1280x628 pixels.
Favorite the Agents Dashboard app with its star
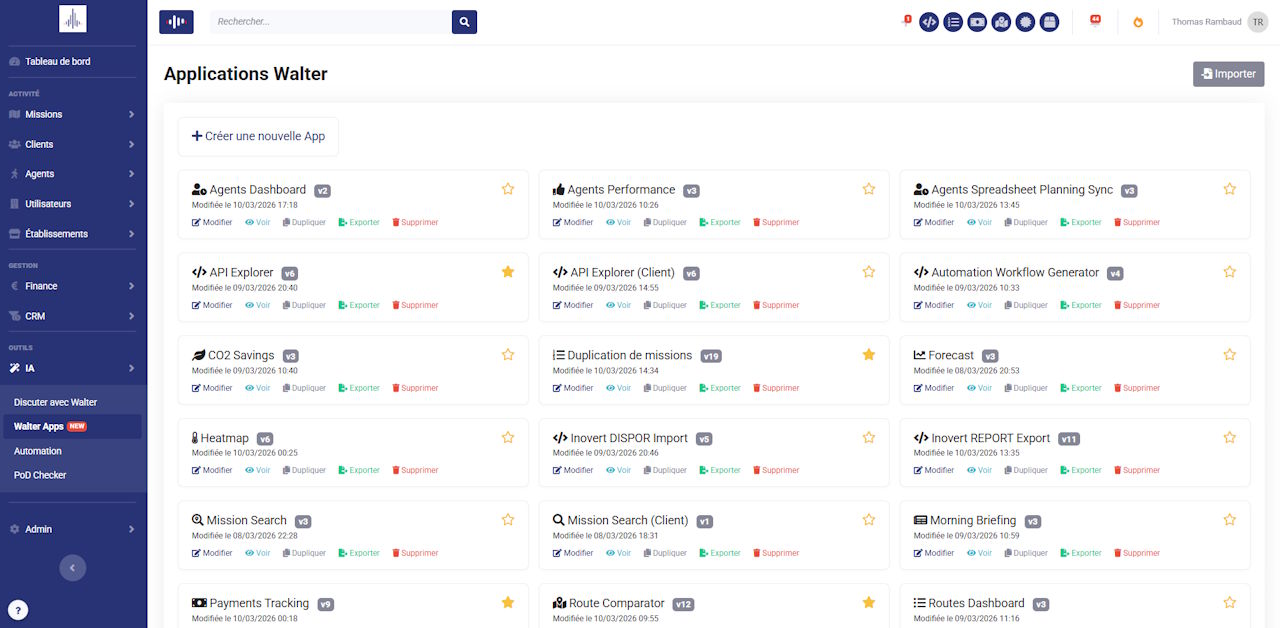tap(508, 189)
